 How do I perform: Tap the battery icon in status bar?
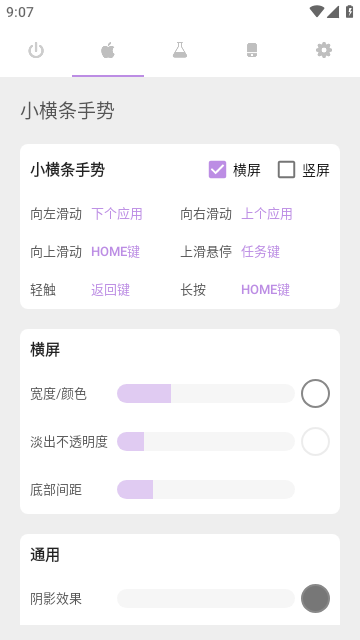tap(350, 11)
